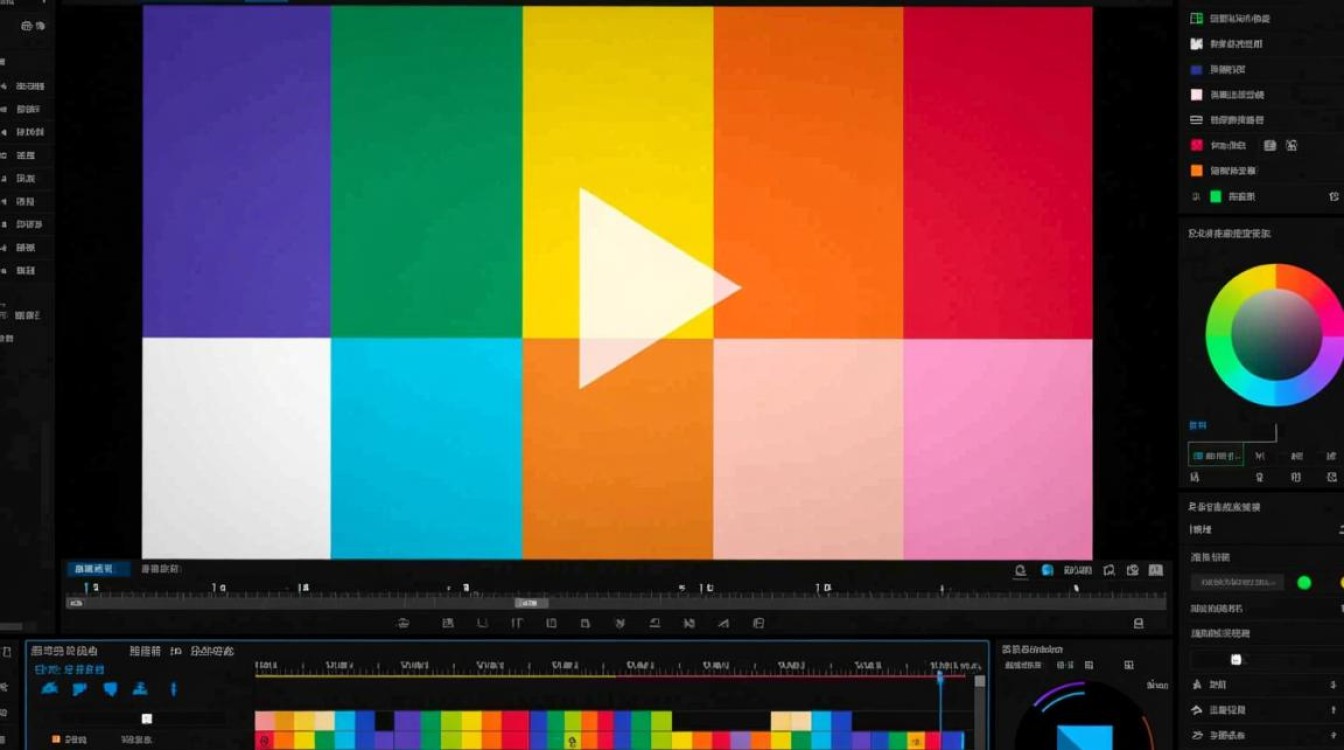
Task: Select the dark blue swatch in the right panel
Action: [x=1196, y=70]
